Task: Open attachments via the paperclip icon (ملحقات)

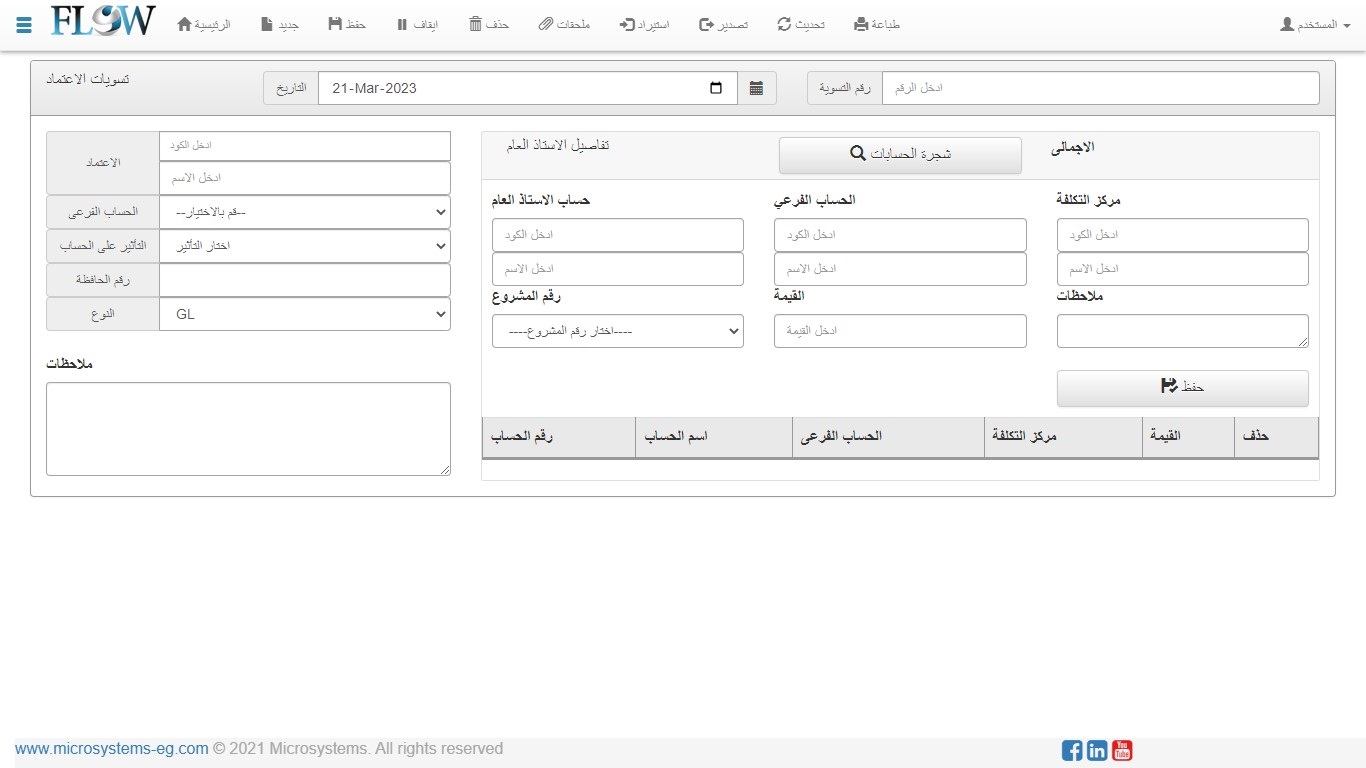Action: pos(545,24)
